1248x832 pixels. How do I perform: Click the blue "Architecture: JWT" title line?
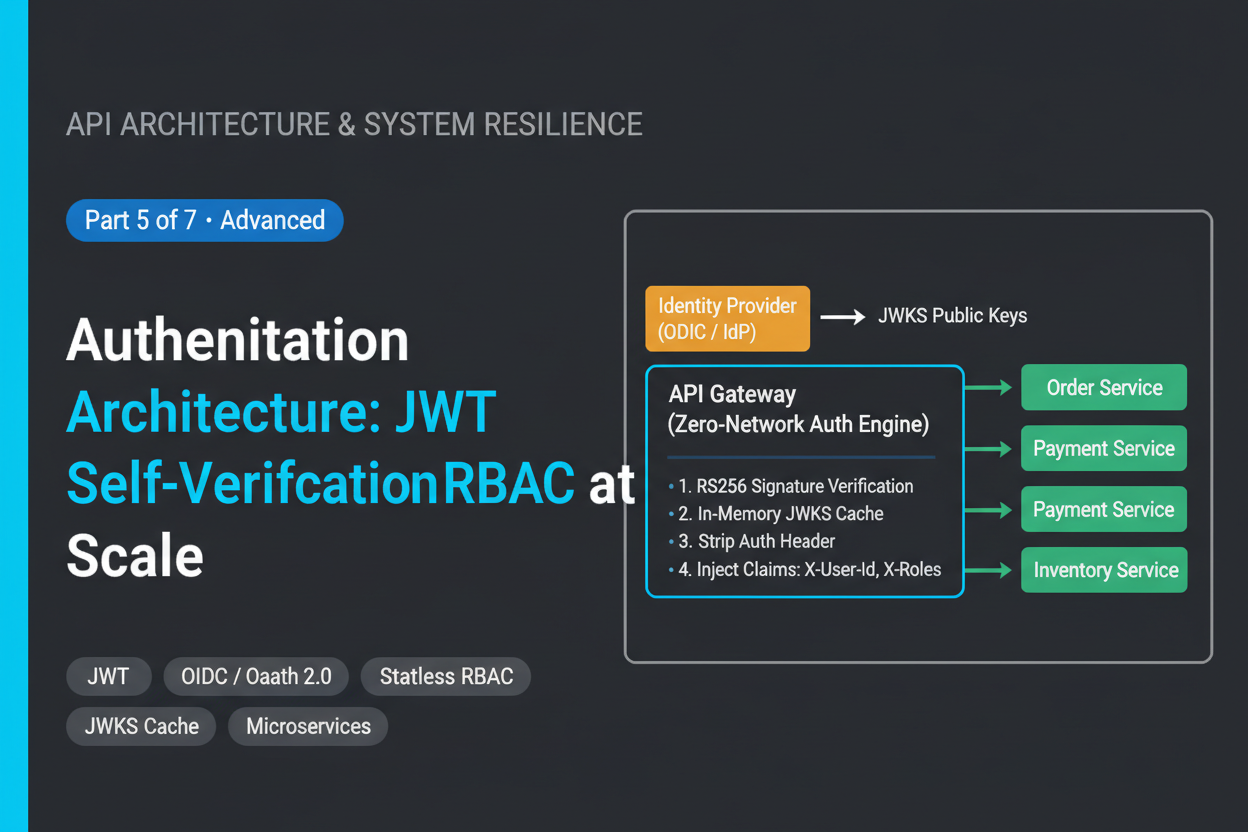point(282,411)
